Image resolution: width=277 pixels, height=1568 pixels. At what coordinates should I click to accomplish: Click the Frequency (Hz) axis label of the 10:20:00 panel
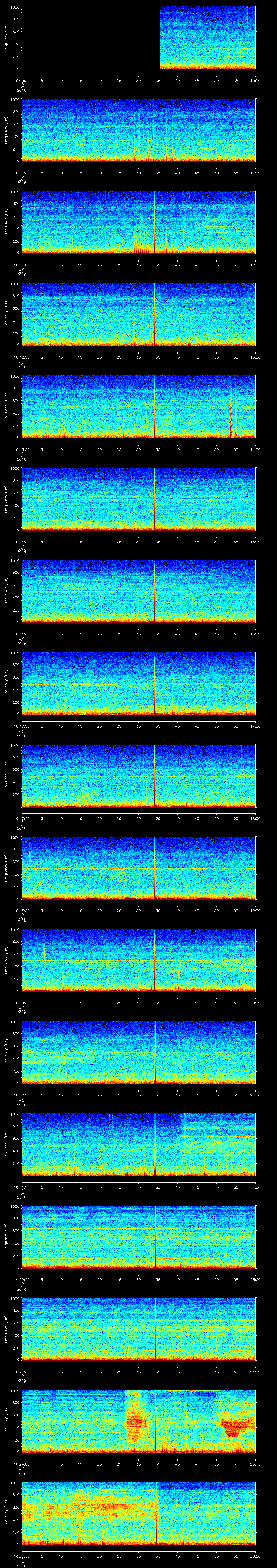tap(6, 1052)
